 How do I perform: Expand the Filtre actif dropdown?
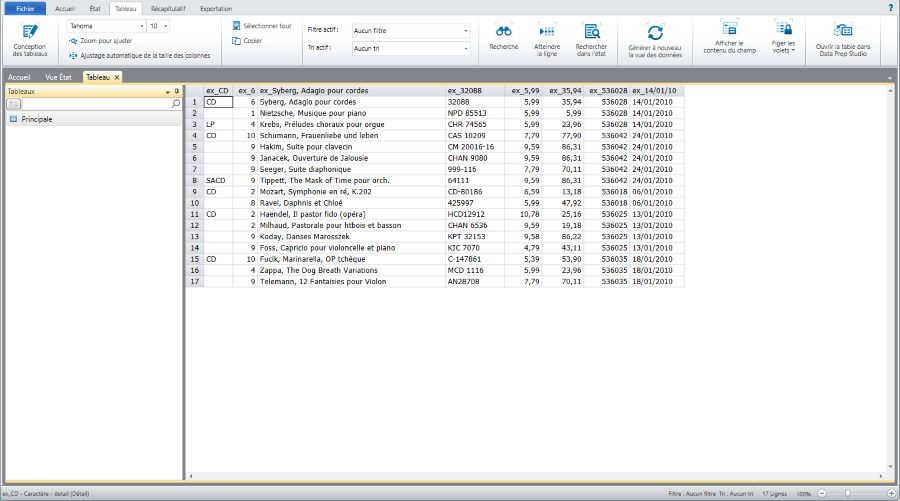click(466, 31)
